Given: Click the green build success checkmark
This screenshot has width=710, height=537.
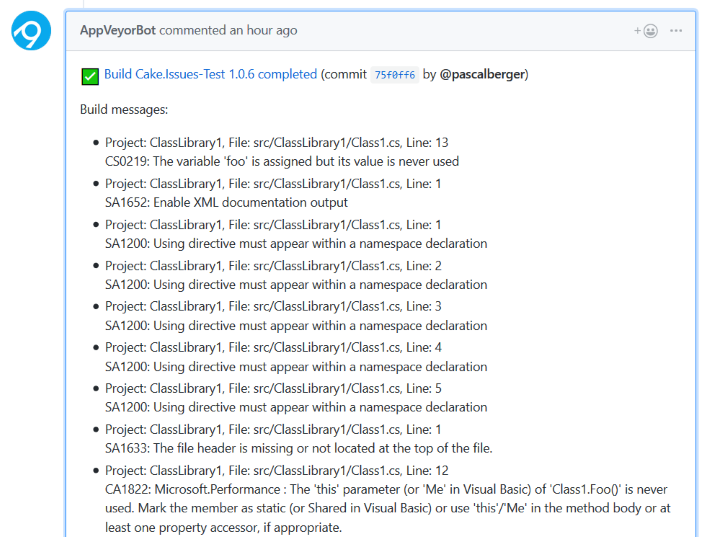Looking at the screenshot, I should 90,75.
